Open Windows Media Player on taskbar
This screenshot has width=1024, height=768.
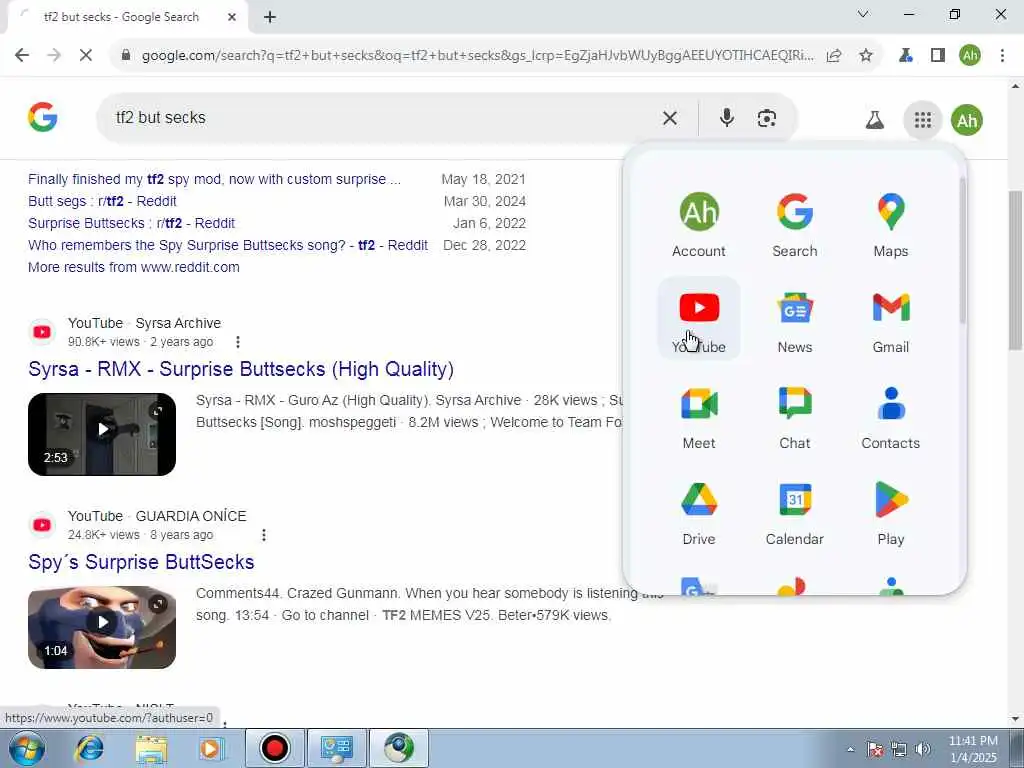[x=211, y=748]
